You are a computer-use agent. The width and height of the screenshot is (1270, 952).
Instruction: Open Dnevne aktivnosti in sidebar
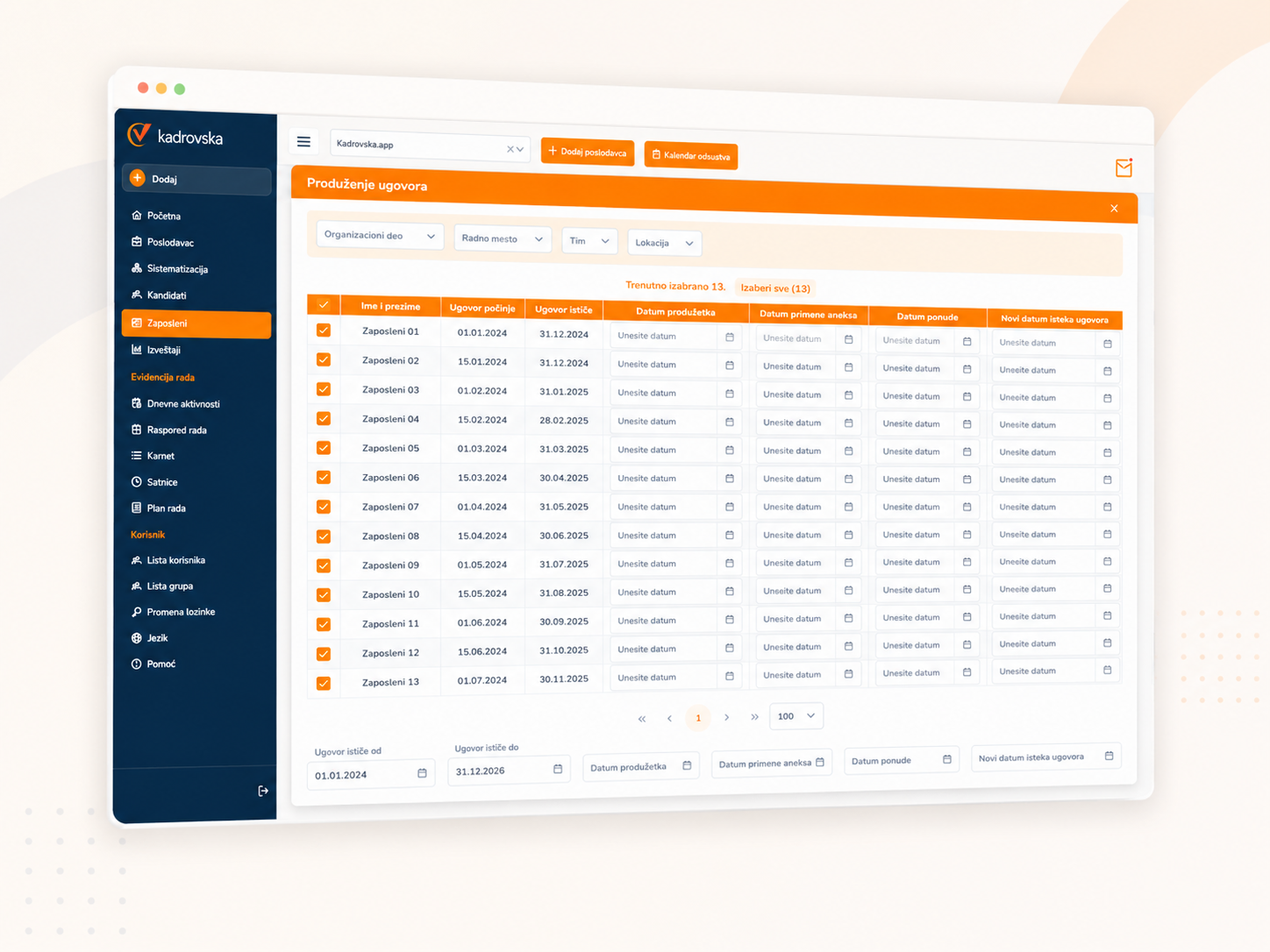click(x=182, y=404)
